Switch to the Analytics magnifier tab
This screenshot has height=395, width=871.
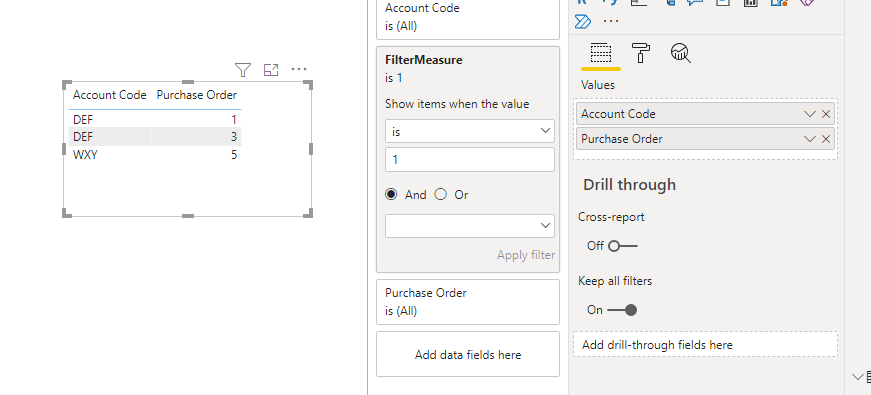(681, 53)
